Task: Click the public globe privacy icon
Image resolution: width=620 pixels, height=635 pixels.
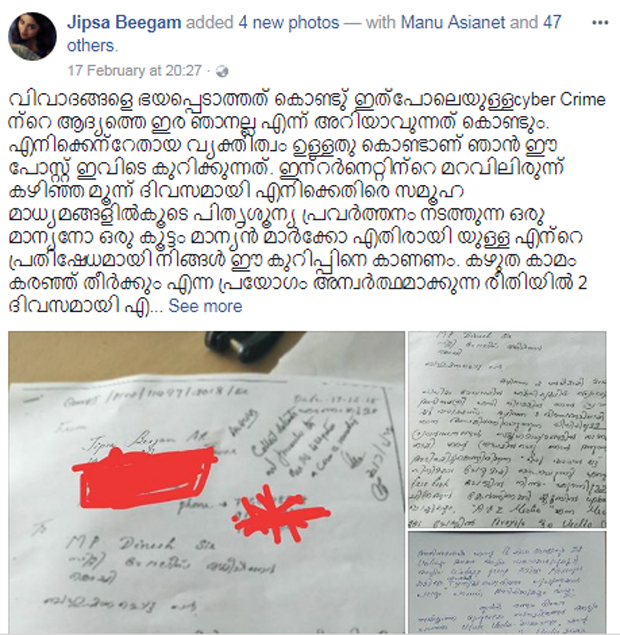Action: (222, 72)
